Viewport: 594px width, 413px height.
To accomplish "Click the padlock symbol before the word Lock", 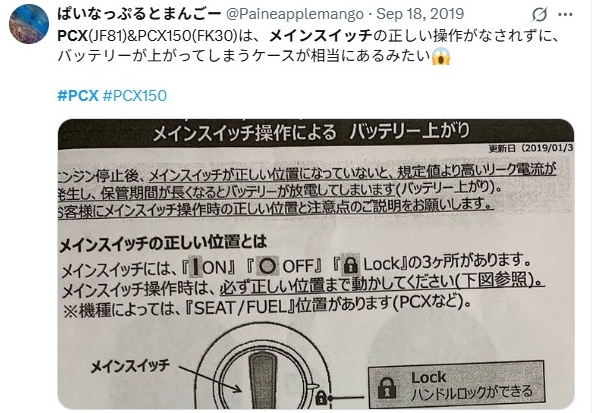I will 350,264.
